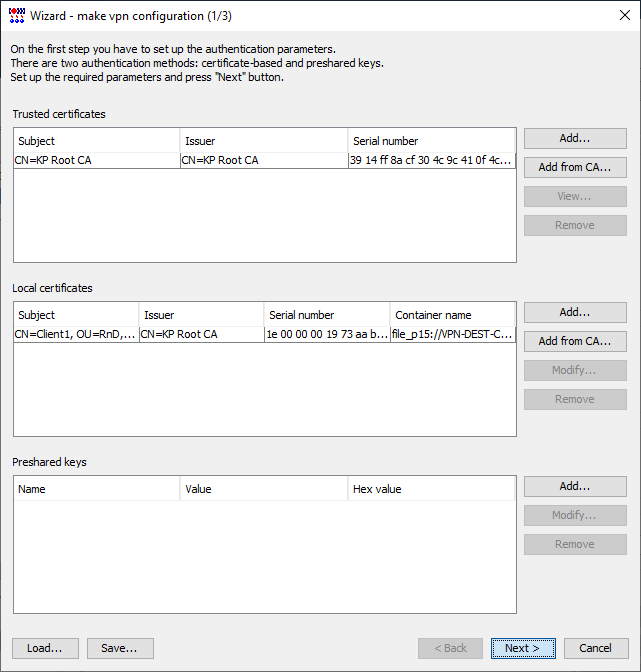Click Issuer header in Local certificates
The width and height of the screenshot is (641, 672).
pos(201,315)
